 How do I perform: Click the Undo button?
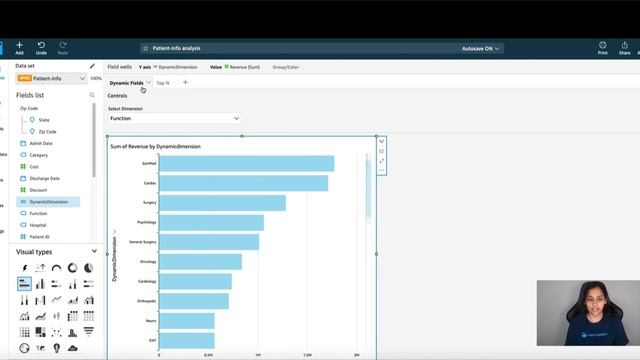click(41, 48)
